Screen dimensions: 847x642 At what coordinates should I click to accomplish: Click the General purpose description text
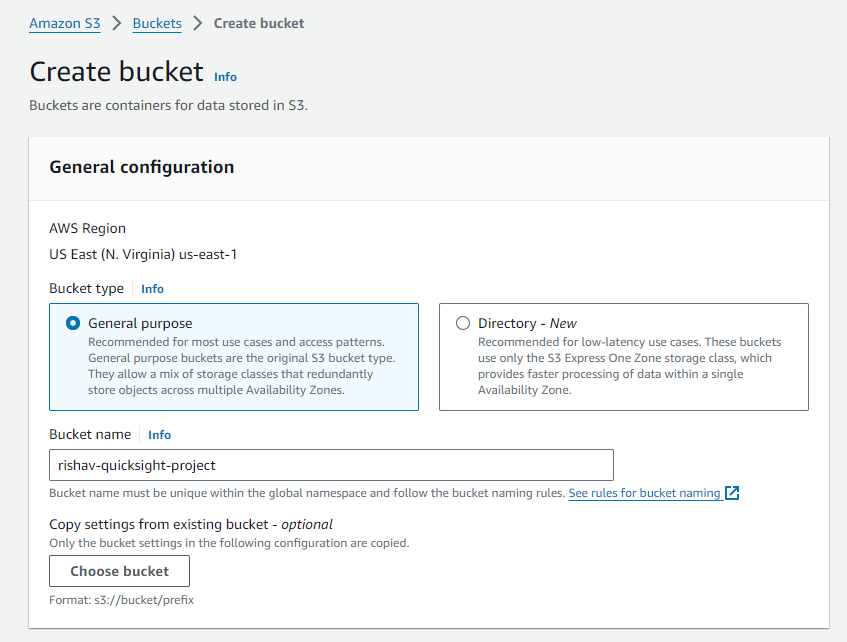pyautogui.click(x=241, y=366)
